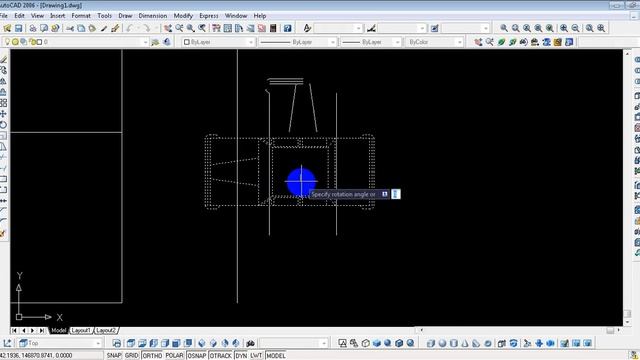
Task: Open the File menu
Action: coord(4,16)
